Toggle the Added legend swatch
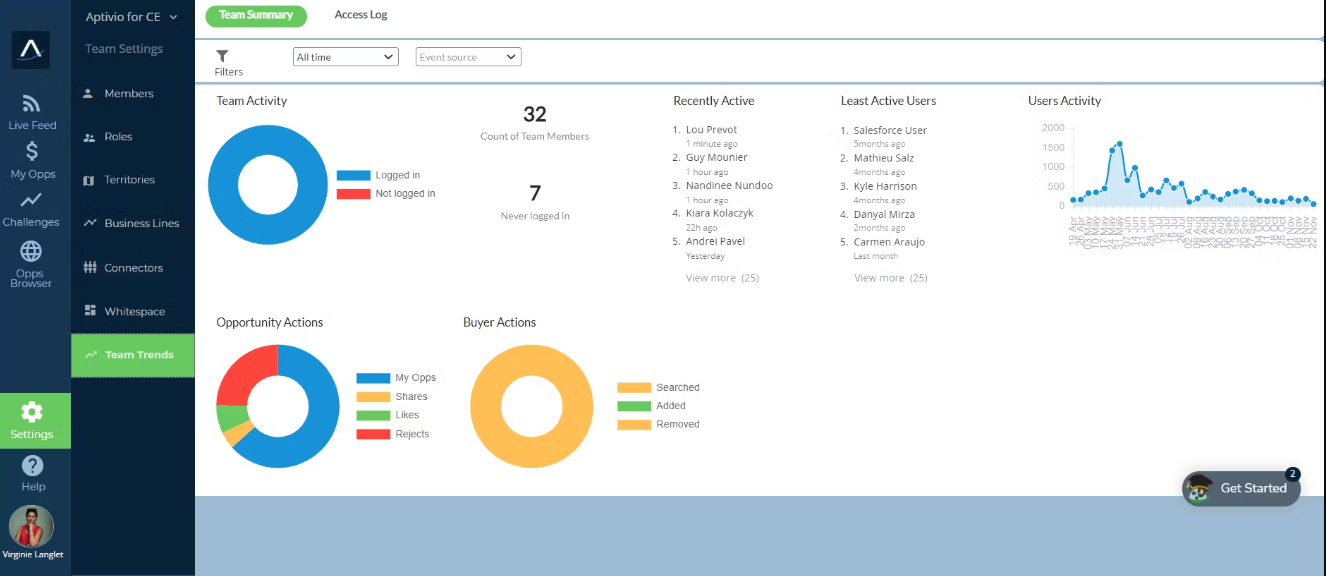1326x576 pixels. [634, 406]
